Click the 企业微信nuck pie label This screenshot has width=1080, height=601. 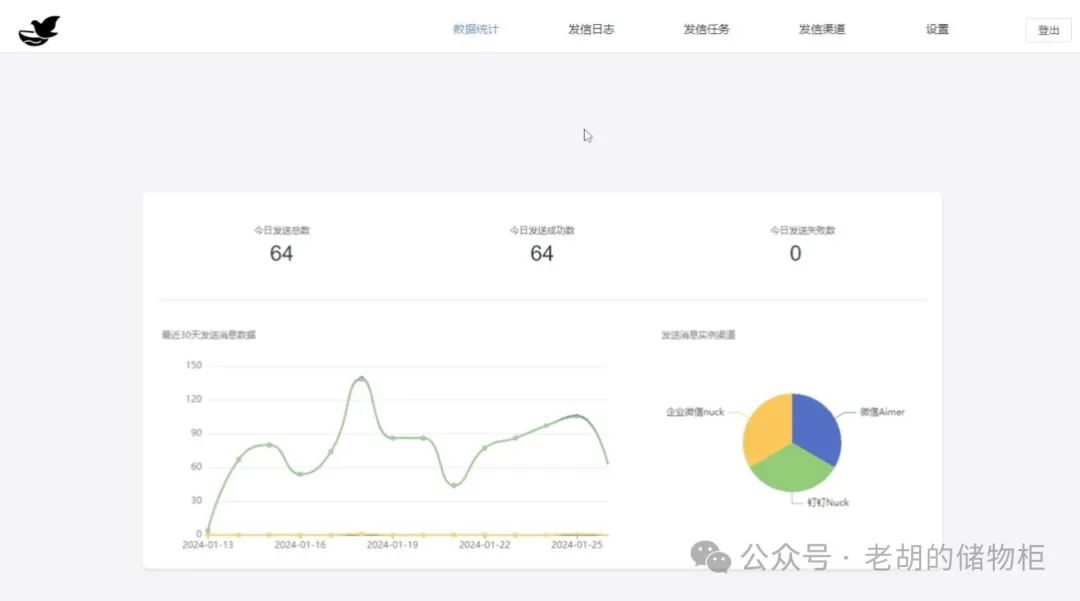point(695,412)
